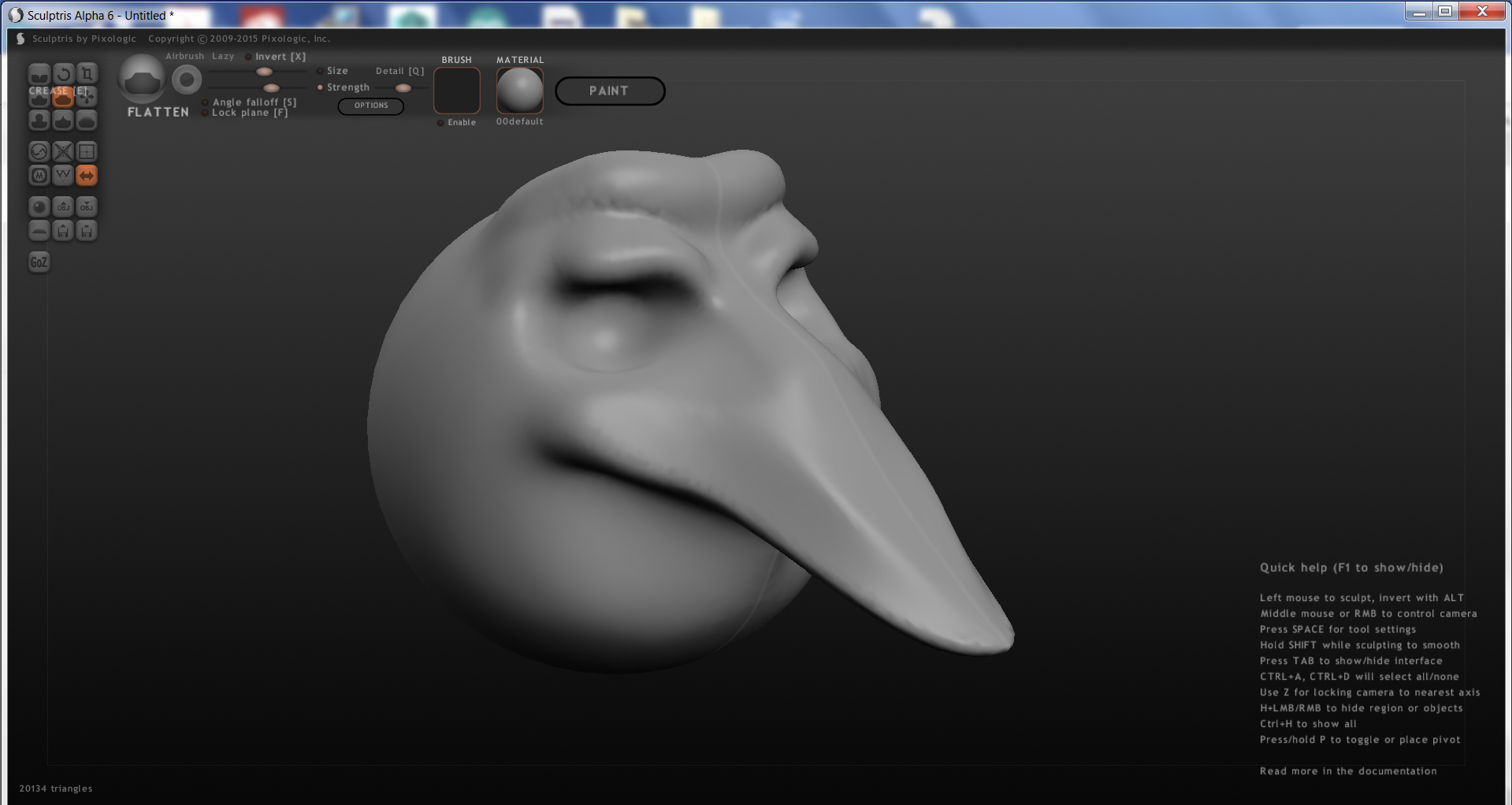
Task: Toggle the Size pressure dot
Action: coord(320,71)
